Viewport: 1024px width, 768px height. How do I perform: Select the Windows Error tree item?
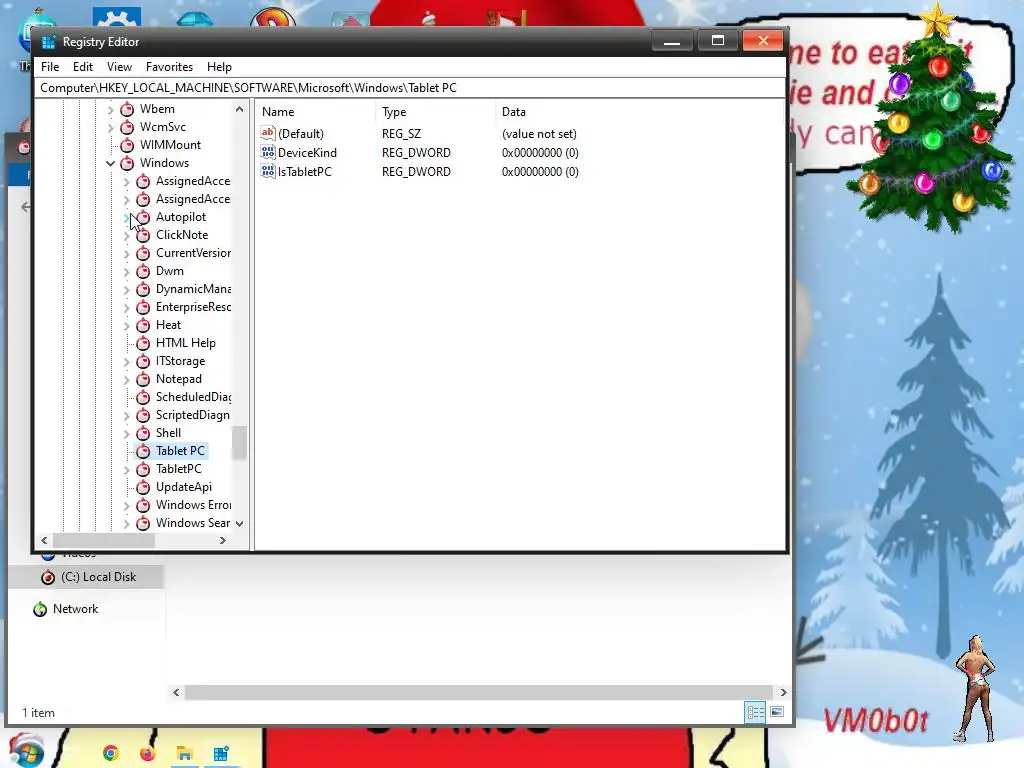193,505
